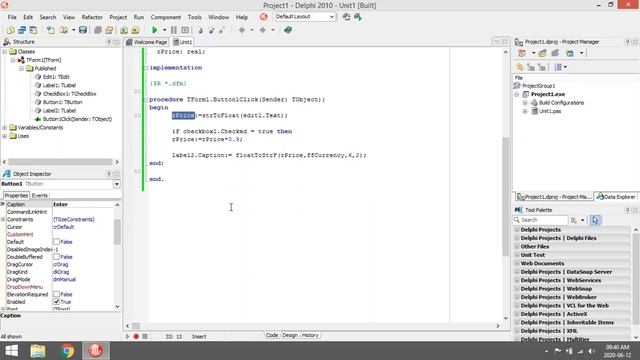Click the Sync icon in Project Manager
Image resolution: width=640 pixels, height=360 pixels.
point(520,67)
